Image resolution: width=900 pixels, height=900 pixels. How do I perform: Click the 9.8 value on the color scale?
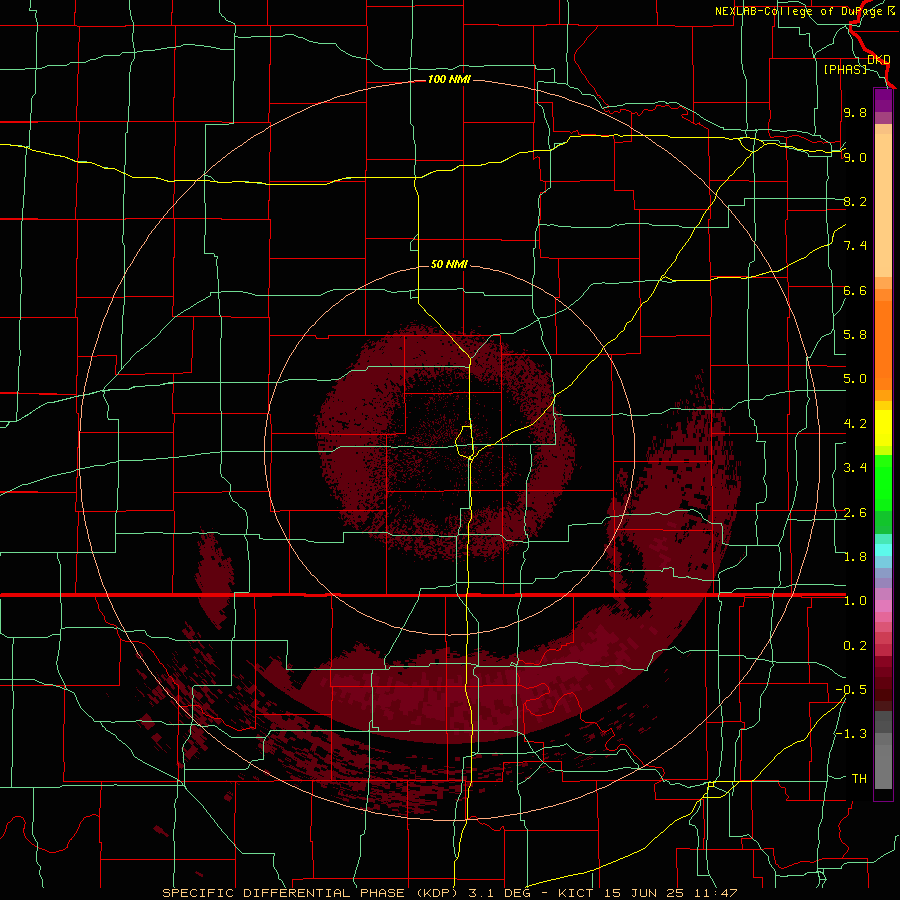pyautogui.click(x=855, y=112)
